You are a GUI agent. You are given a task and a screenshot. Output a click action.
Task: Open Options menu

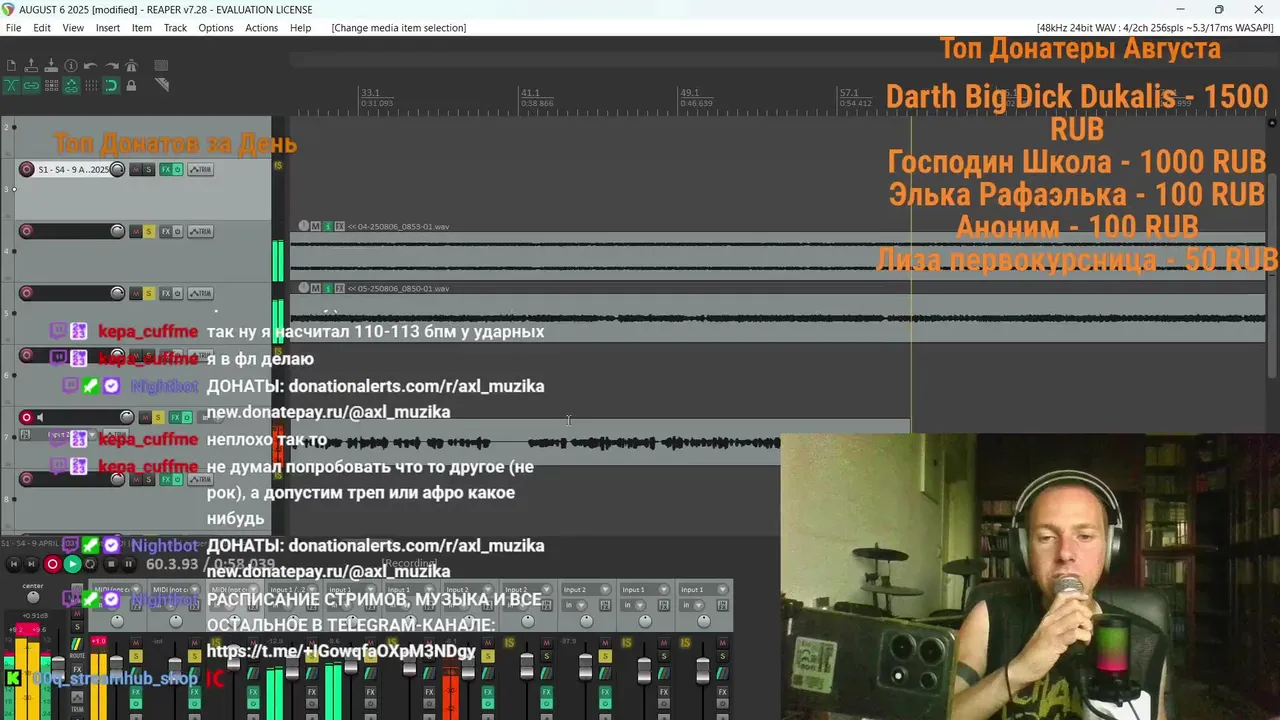coord(215,28)
